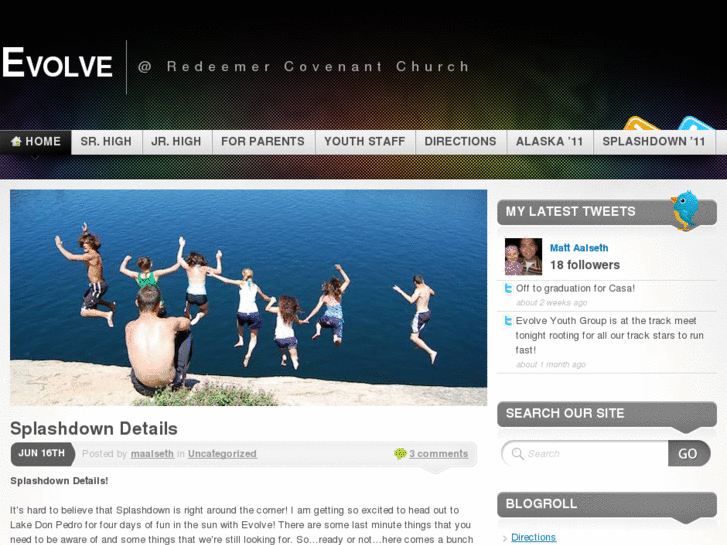Go to the For Parents page
Viewport: 727px width, 545px height.
click(263, 141)
